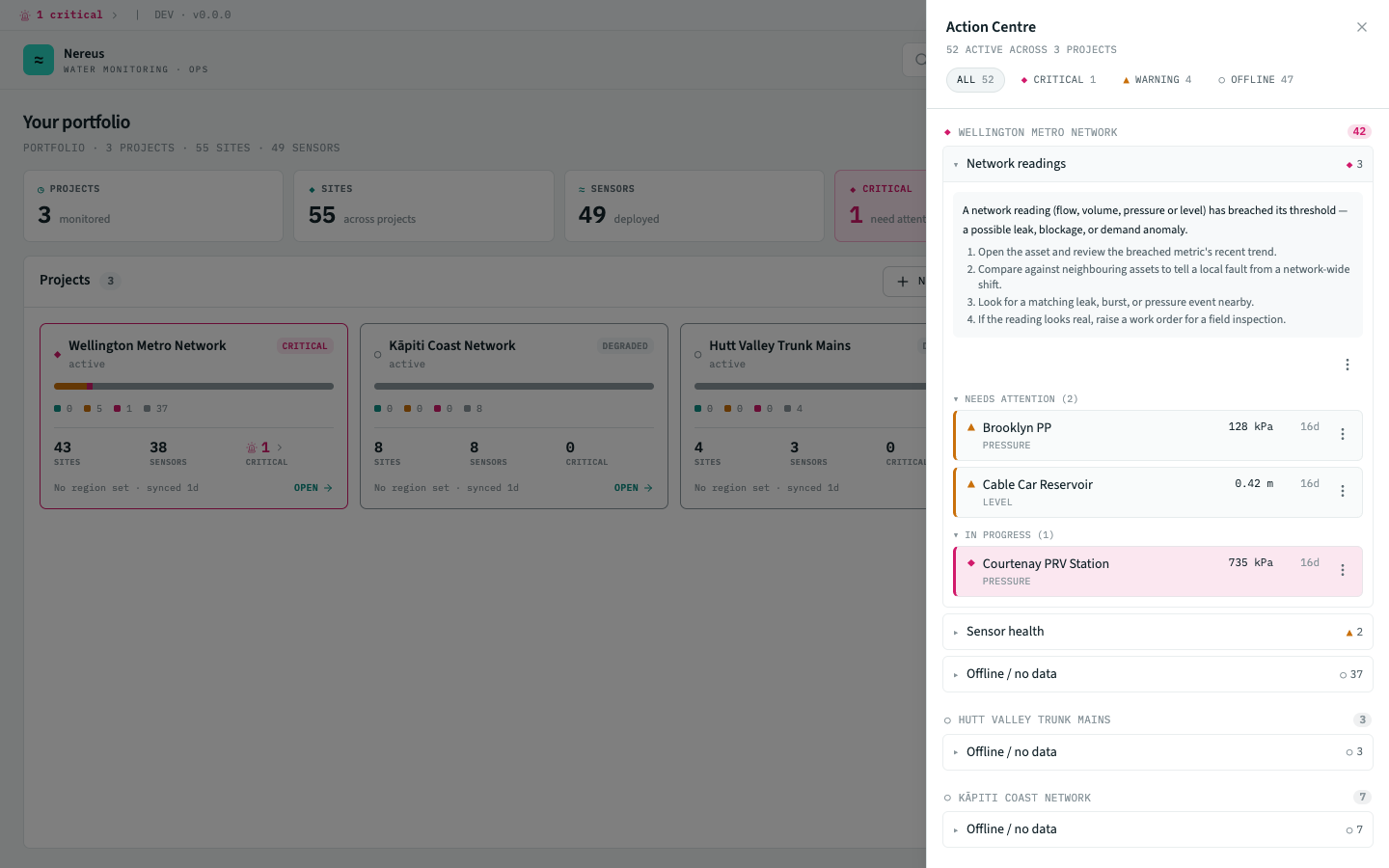
Task: Click WELLINGTON METRO NETWORK group header
Action: pyautogui.click(x=1038, y=133)
